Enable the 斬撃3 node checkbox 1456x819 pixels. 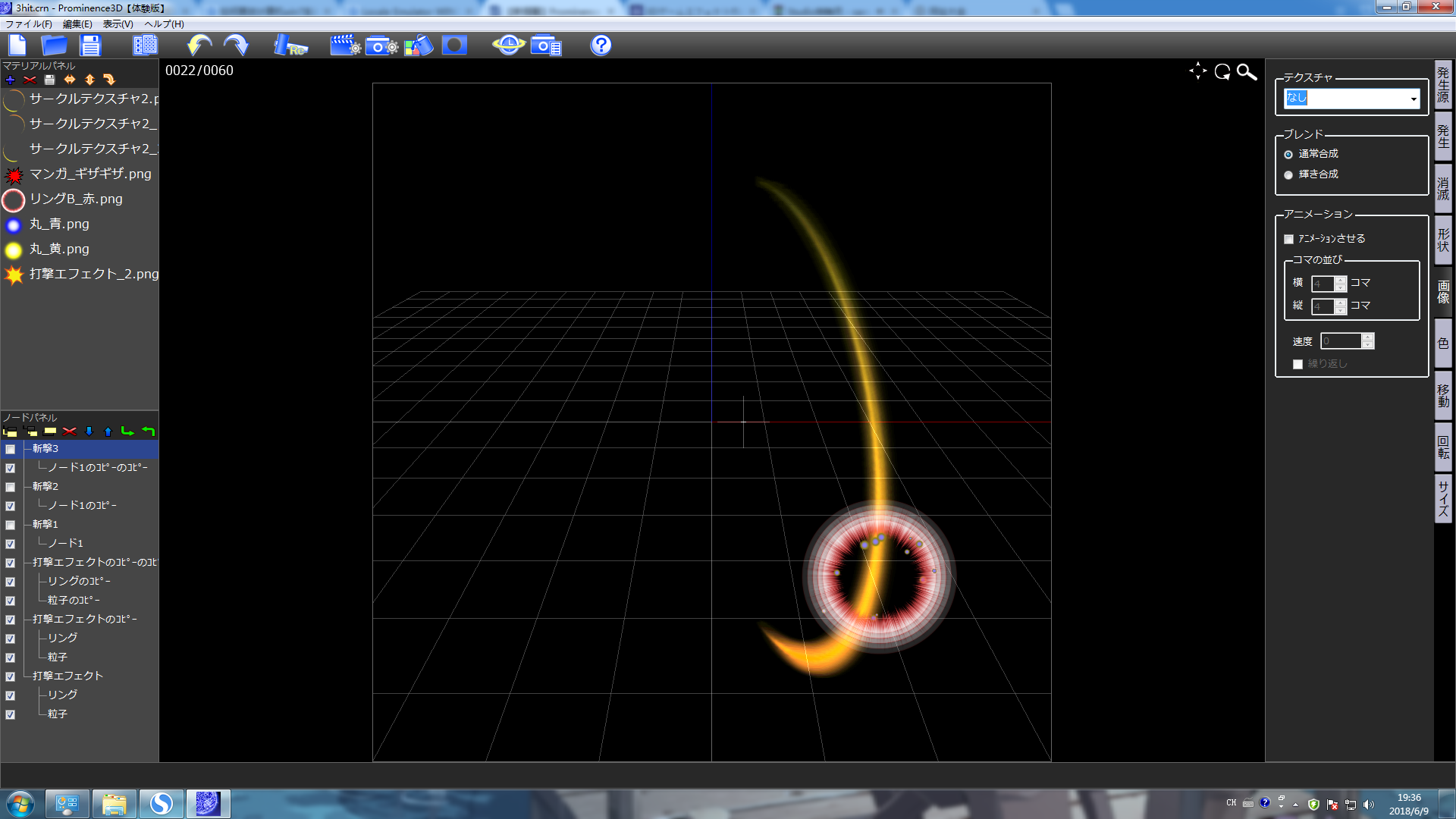pyautogui.click(x=11, y=449)
